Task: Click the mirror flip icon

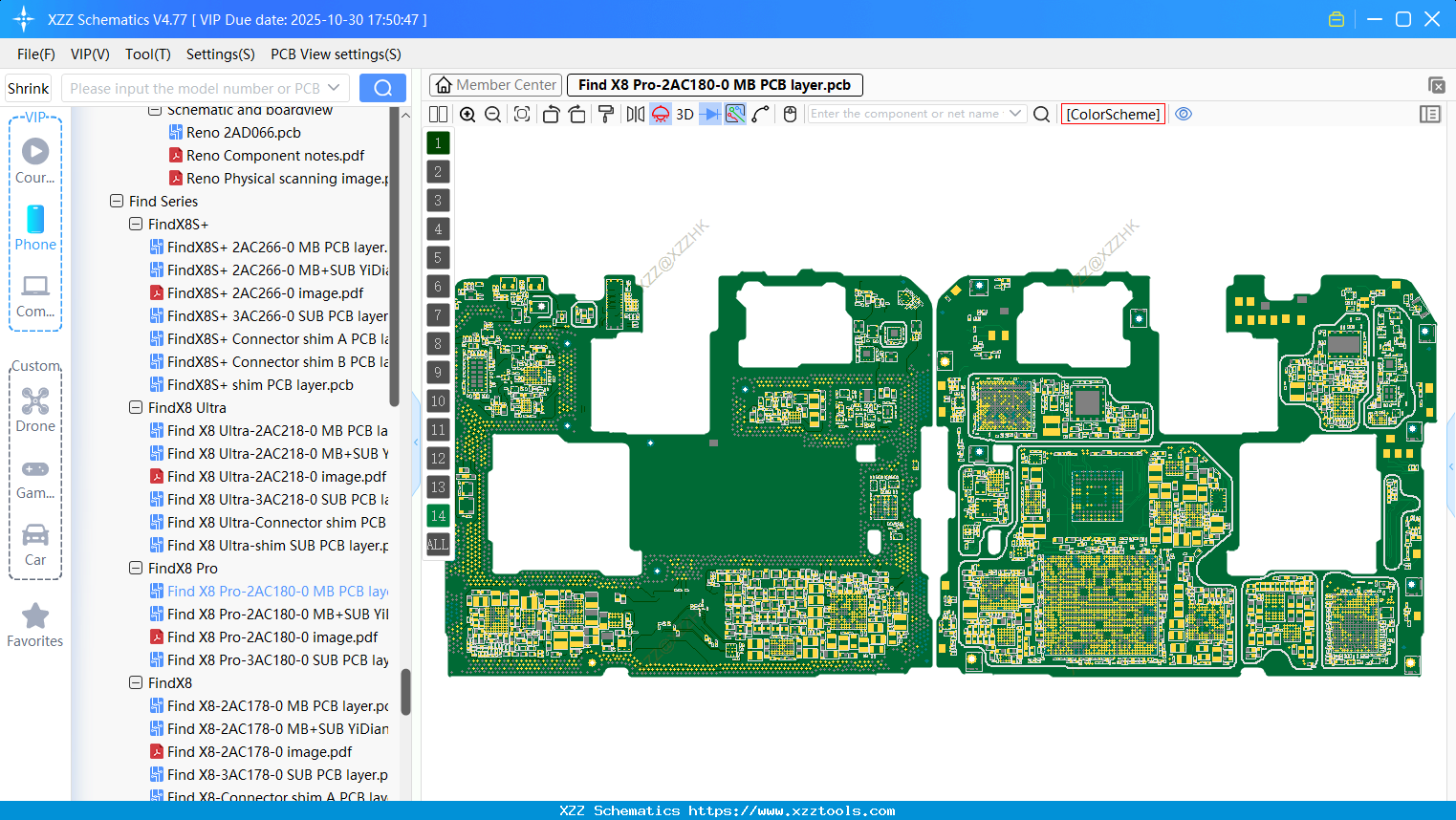Action: click(635, 114)
